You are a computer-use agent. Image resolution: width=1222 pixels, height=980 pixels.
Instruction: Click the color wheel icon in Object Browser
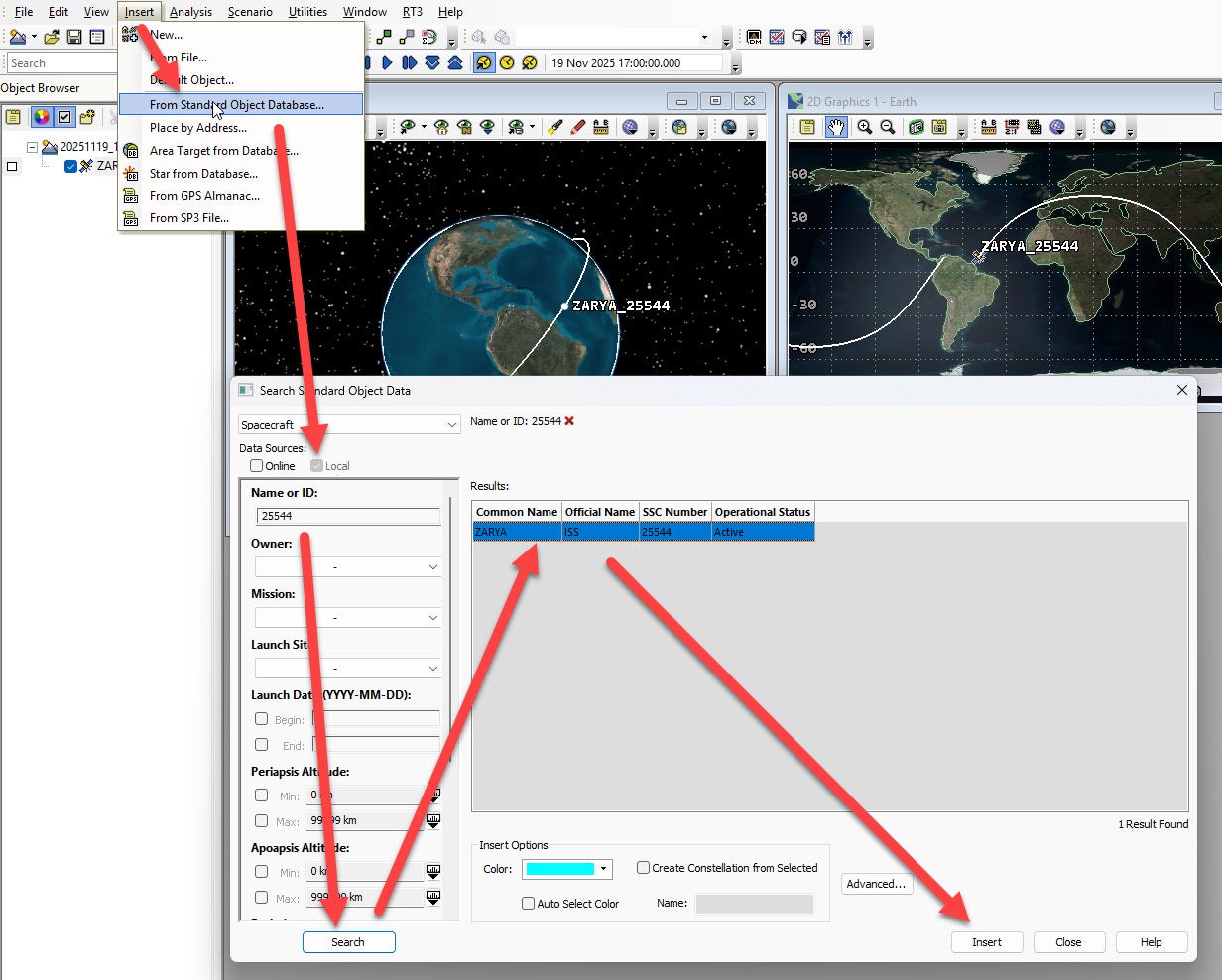41,117
